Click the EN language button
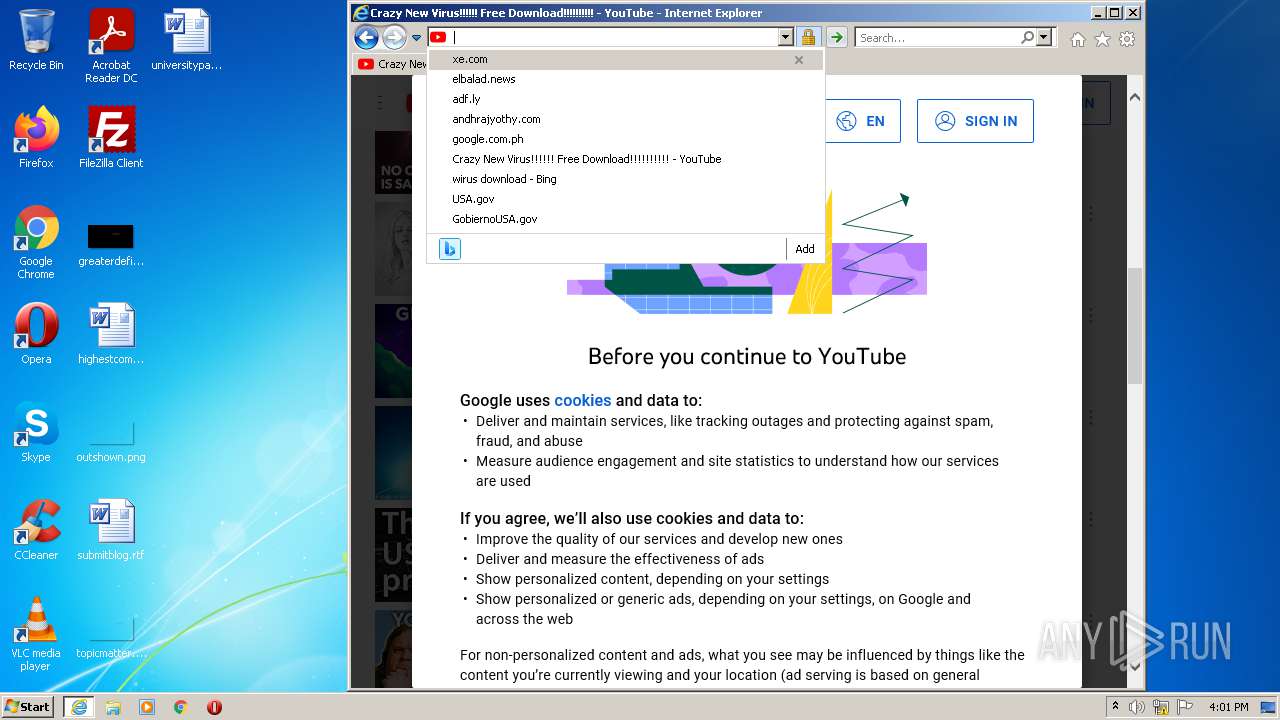The image size is (1280, 720). [x=861, y=121]
